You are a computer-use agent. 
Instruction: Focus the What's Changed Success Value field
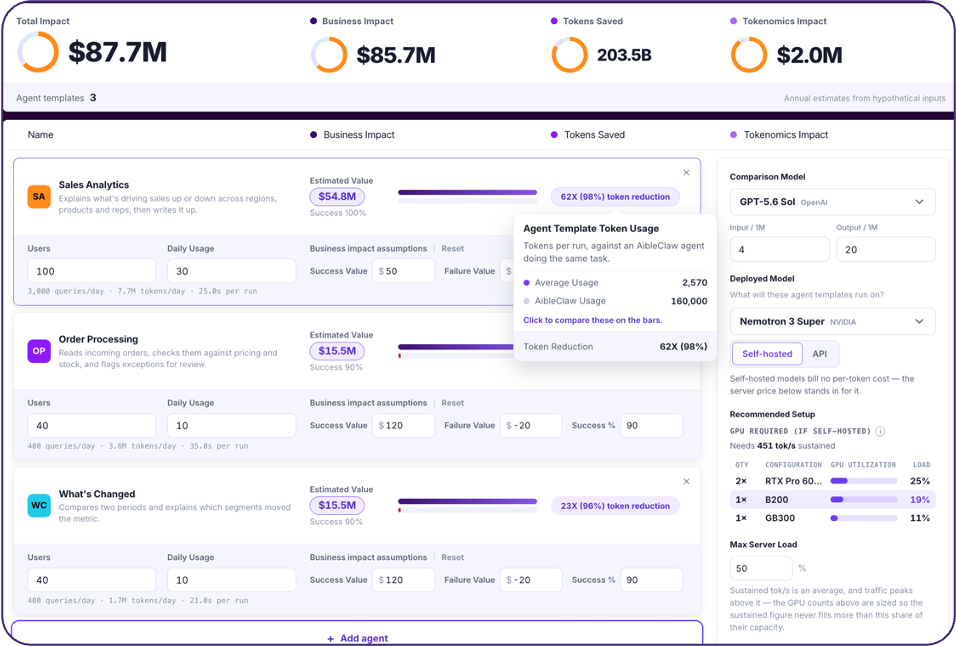[x=404, y=580]
